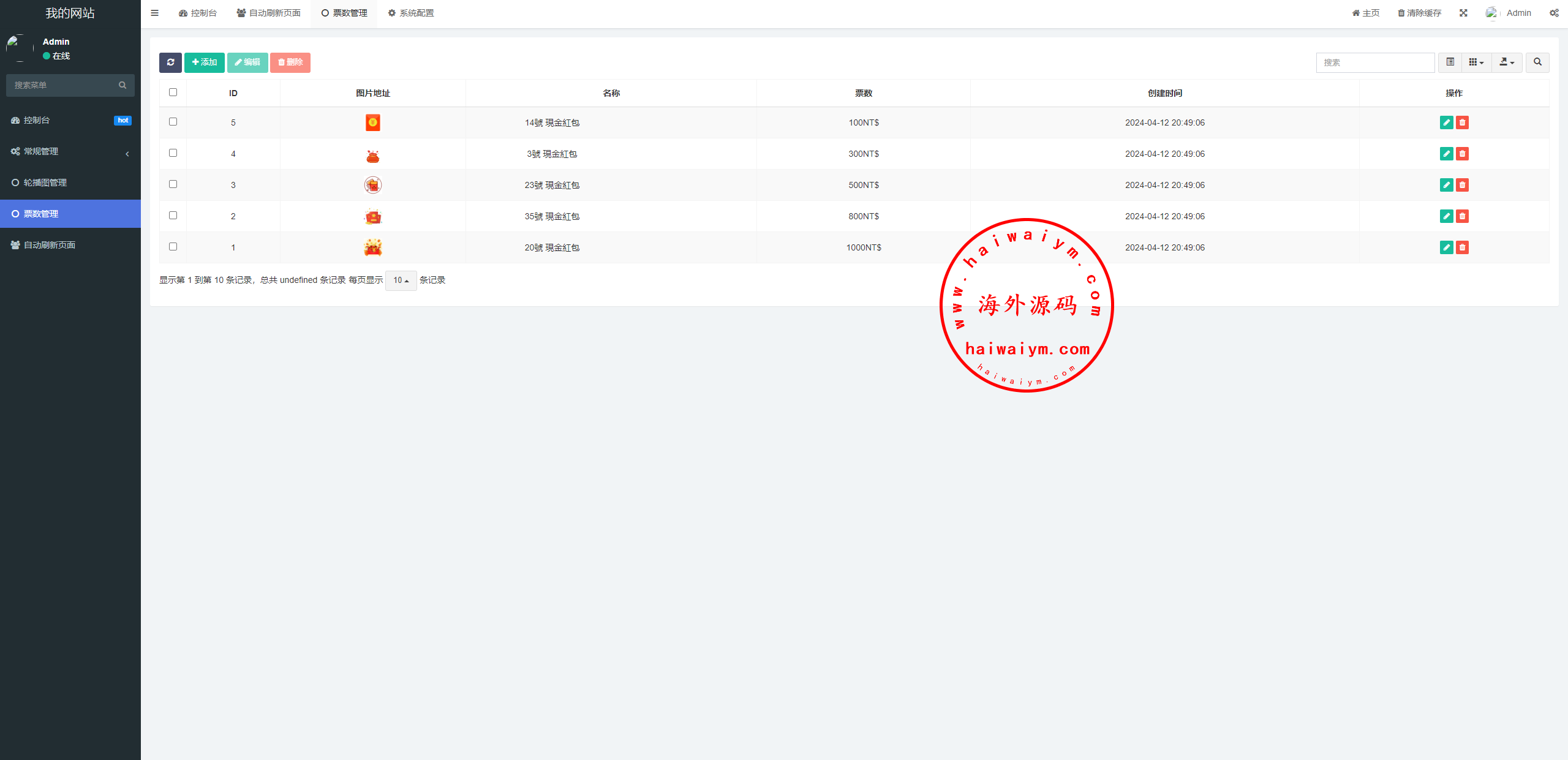Open the columns grid dropdown

pyautogui.click(x=1476, y=62)
